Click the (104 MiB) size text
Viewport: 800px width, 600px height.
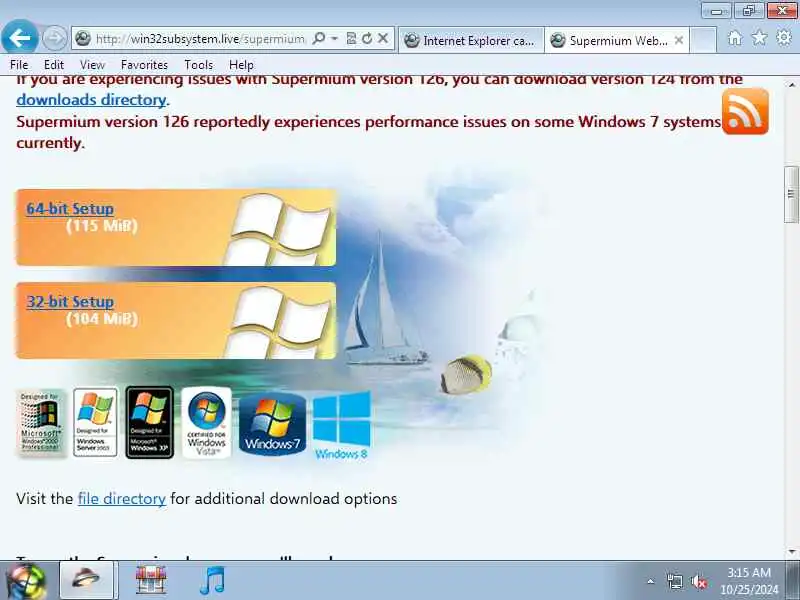102,319
